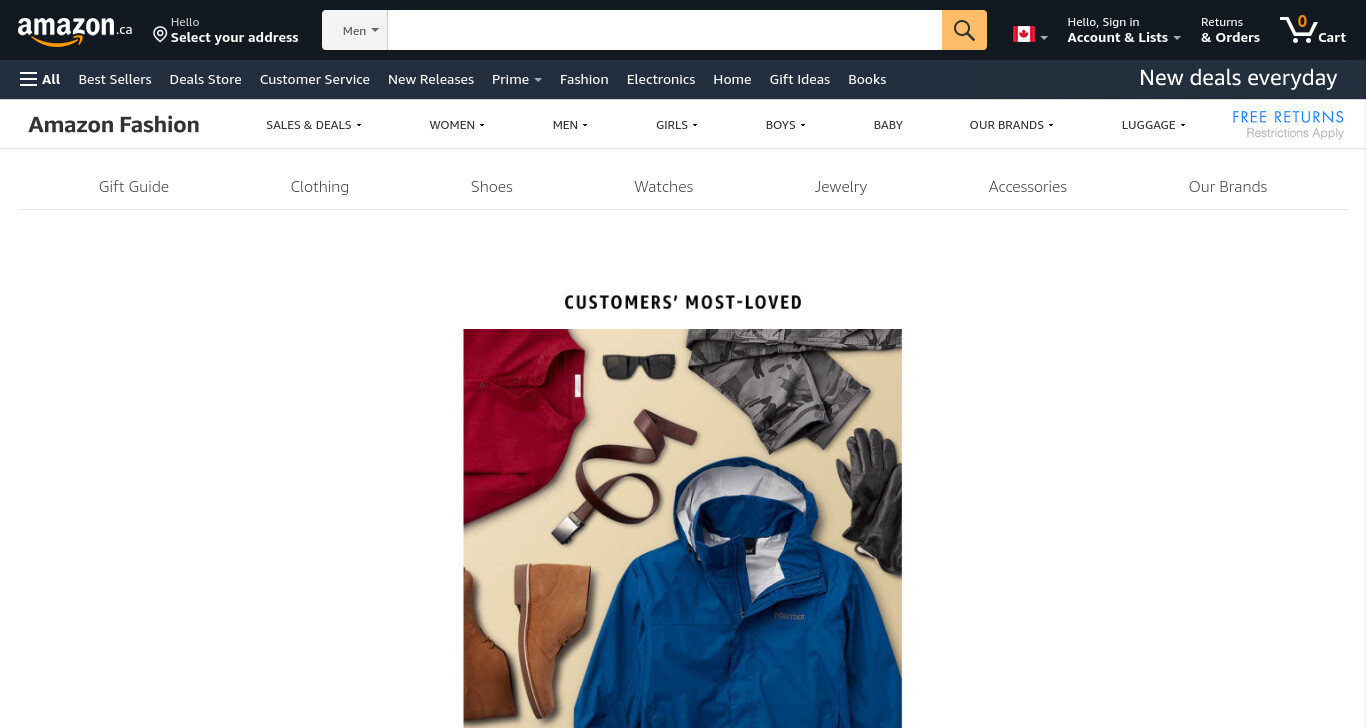Click the Amazon.ca logo
Viewport: 1366px width, 728px height.
[75, 31]
